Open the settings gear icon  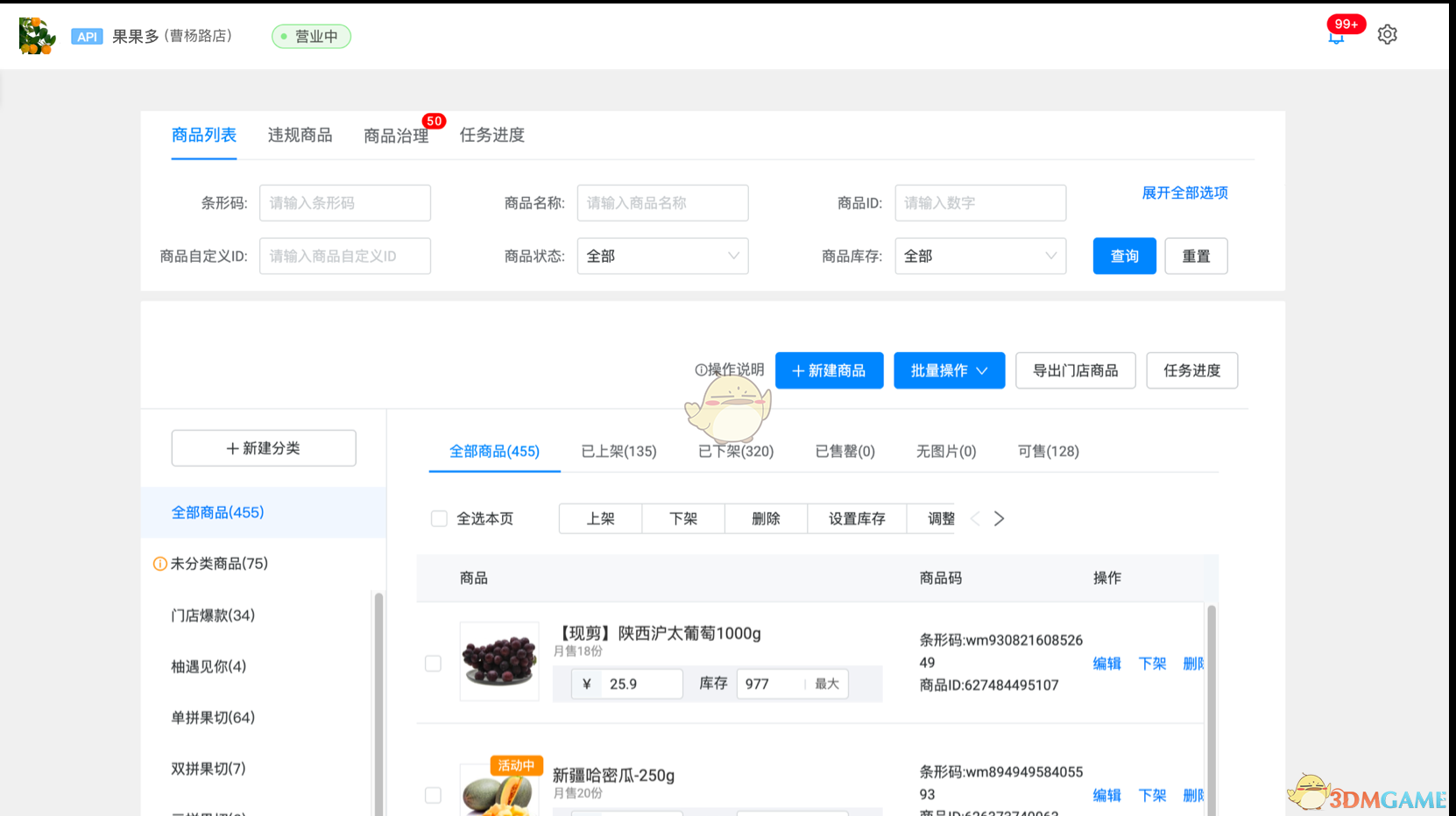click(1387, 34)
